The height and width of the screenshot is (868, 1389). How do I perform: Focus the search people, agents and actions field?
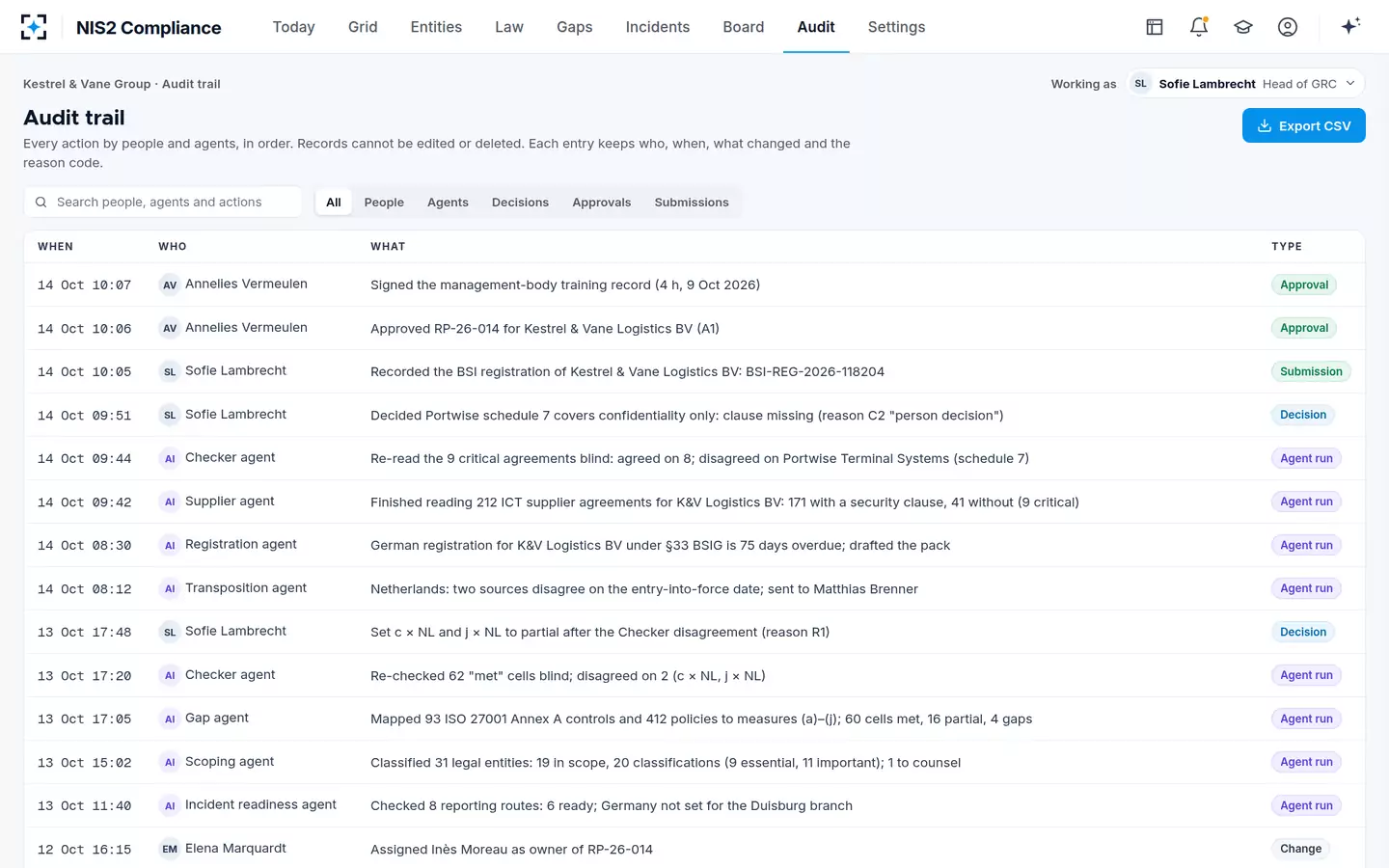[x=162, y=203]
